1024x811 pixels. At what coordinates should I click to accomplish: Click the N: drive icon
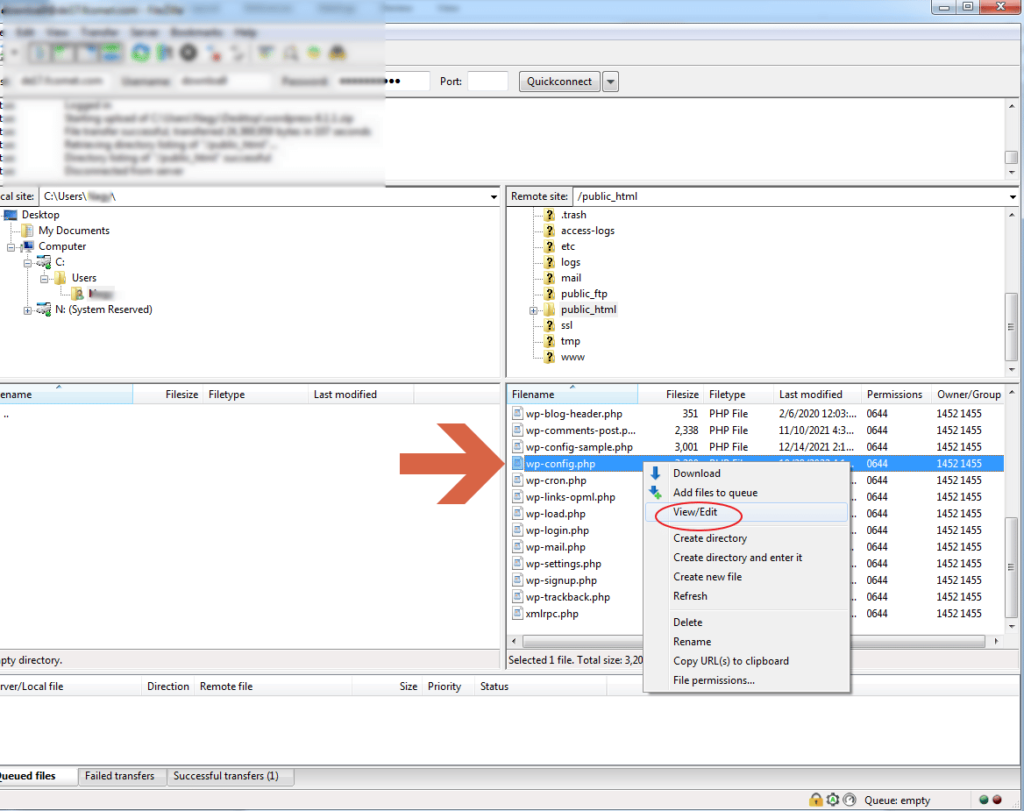point(44,310)
